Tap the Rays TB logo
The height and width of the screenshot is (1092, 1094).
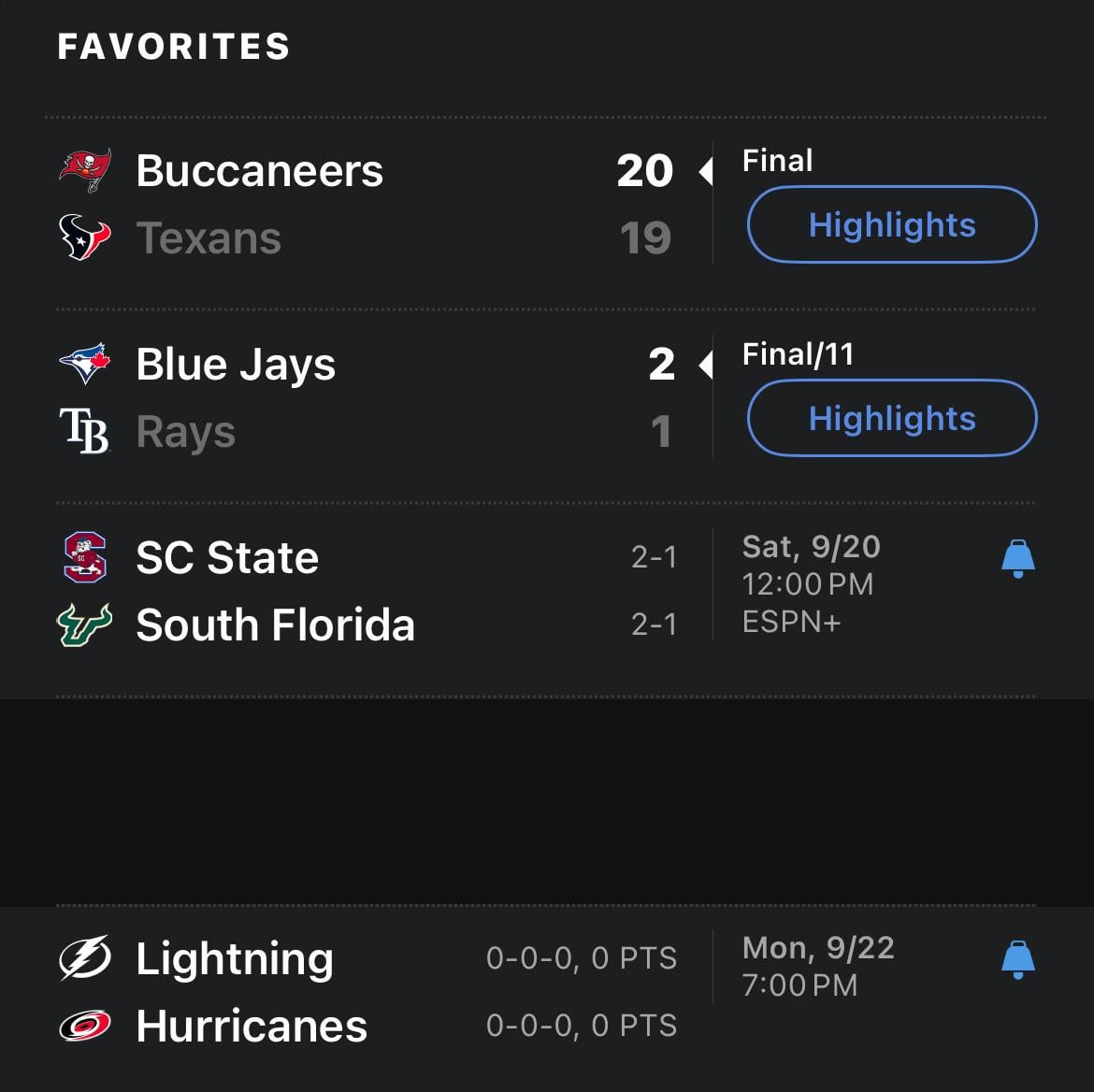[x=85, y=431]
